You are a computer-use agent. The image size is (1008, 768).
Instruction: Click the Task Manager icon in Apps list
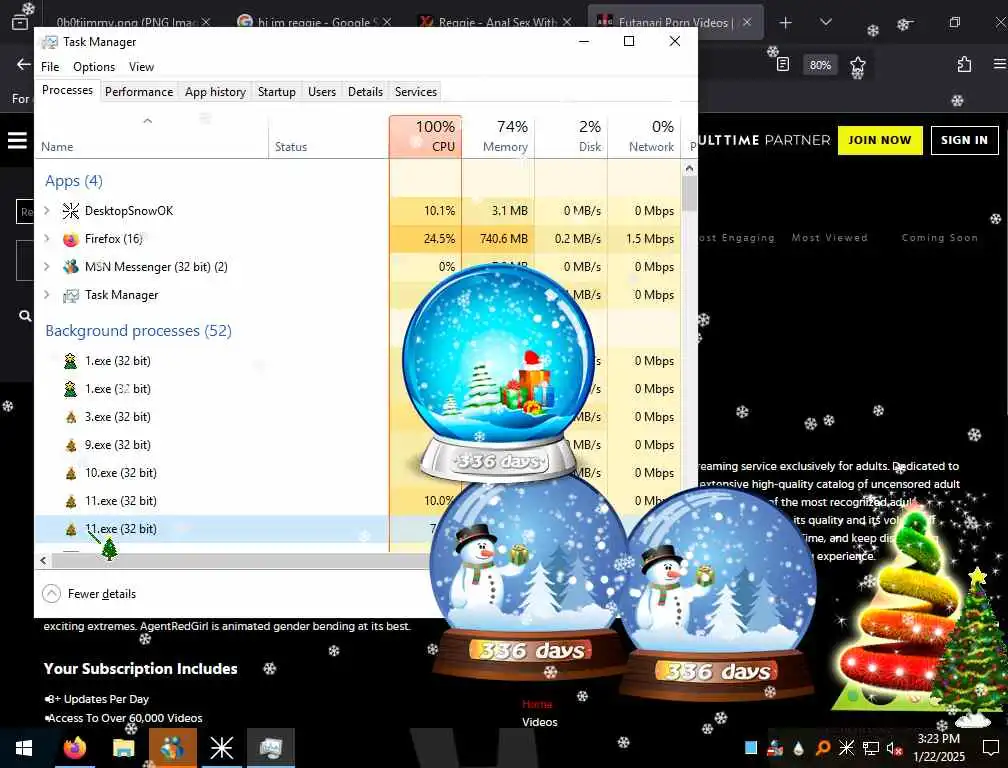(71, 295)
